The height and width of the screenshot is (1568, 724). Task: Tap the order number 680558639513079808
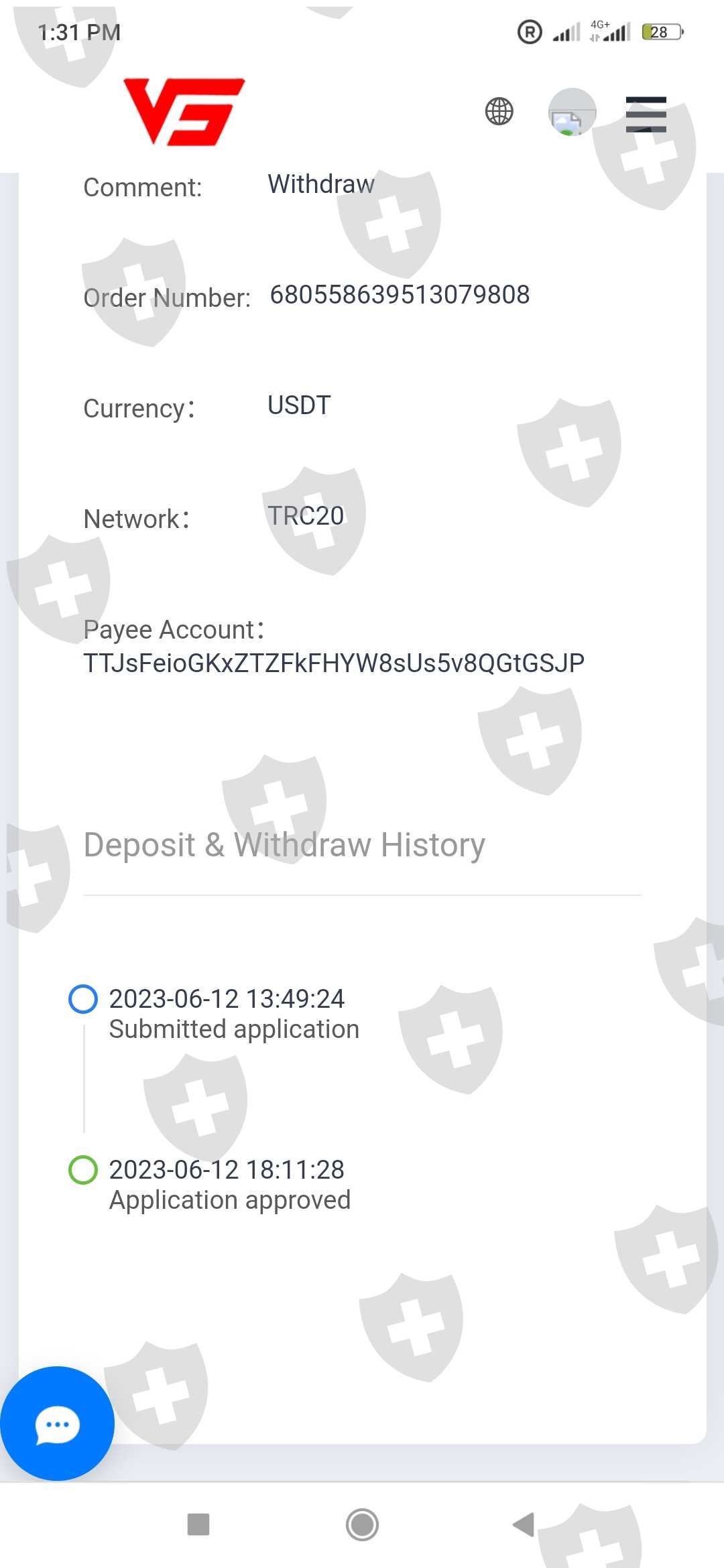tap(400, 295)
